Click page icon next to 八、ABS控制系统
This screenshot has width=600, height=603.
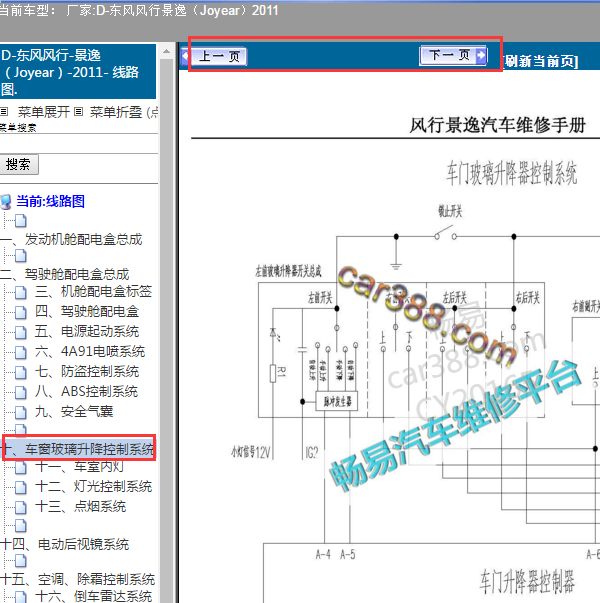[x=21, y=392]
